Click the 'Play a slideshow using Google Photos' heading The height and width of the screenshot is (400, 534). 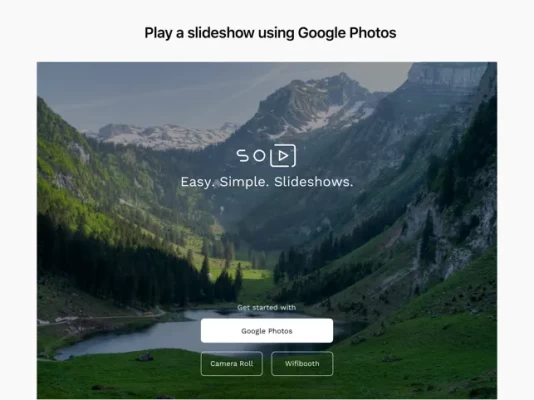[x=270, y=33]
